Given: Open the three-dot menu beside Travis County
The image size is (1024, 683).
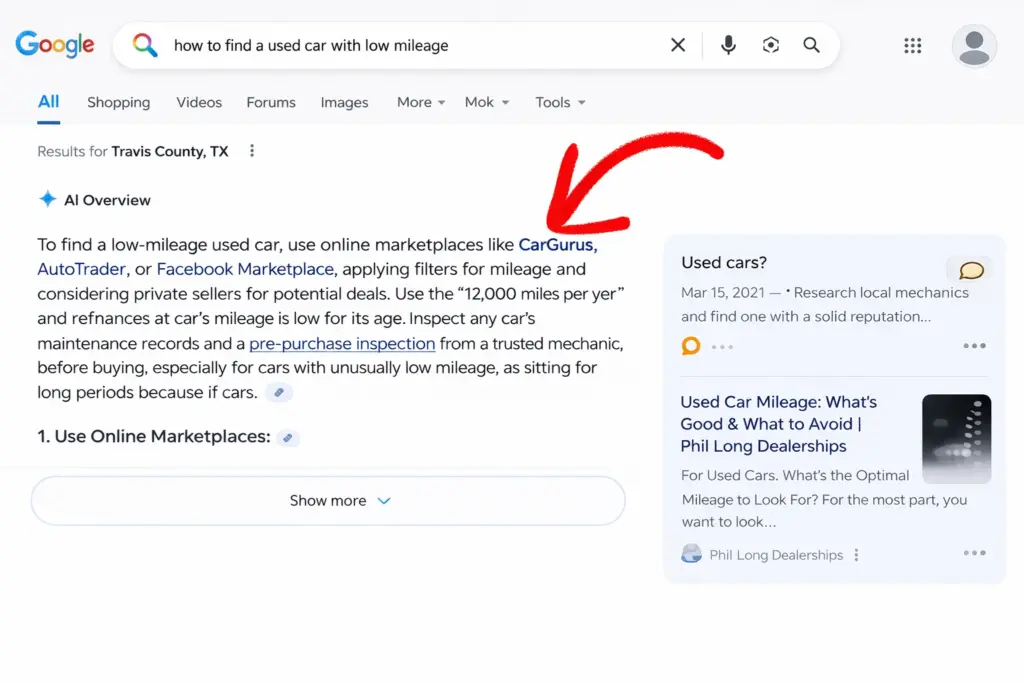Looking at the screenshot, I should pyautogui.click(x=252, y=151).
